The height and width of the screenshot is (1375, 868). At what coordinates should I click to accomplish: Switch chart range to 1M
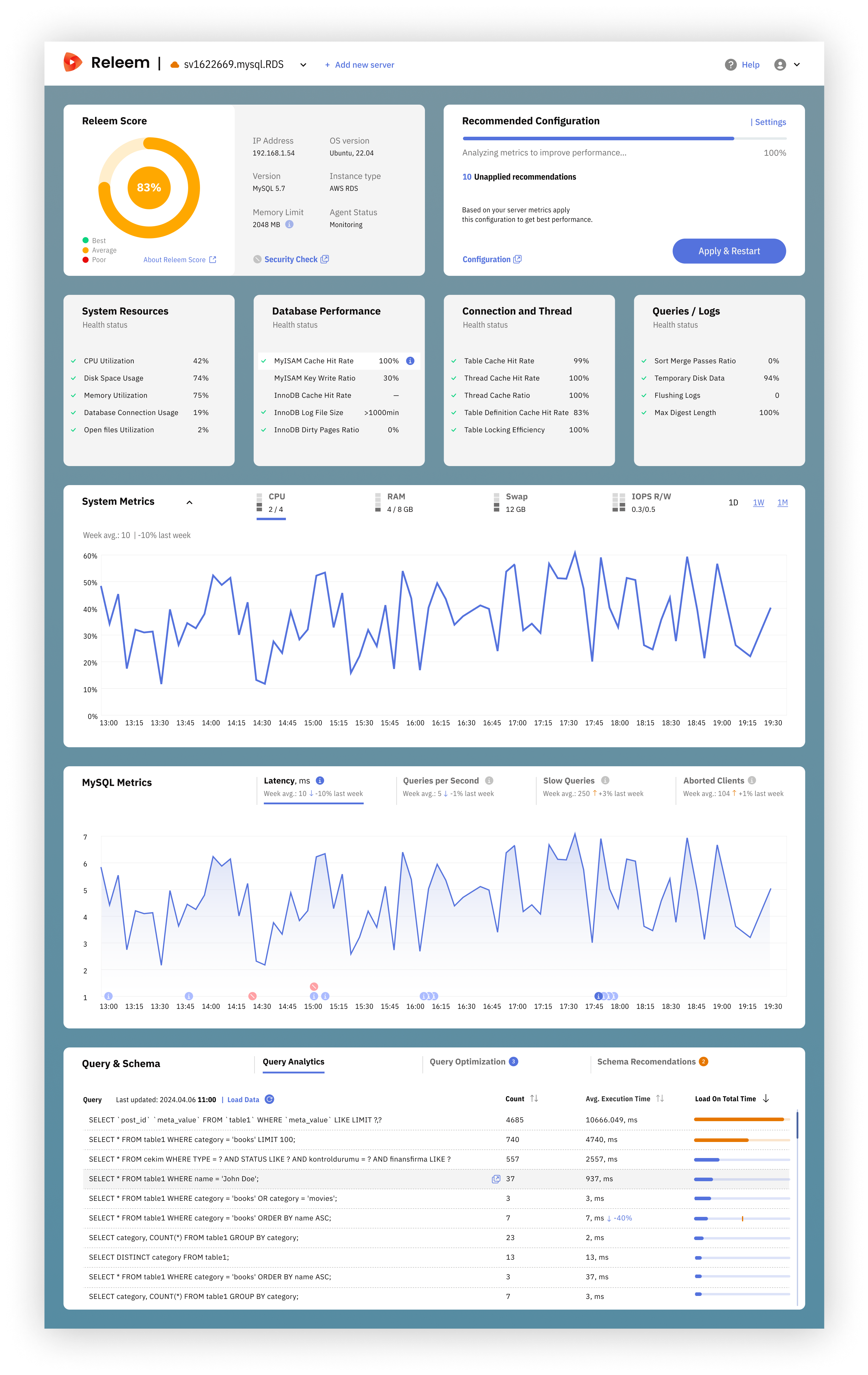(782, 503)
